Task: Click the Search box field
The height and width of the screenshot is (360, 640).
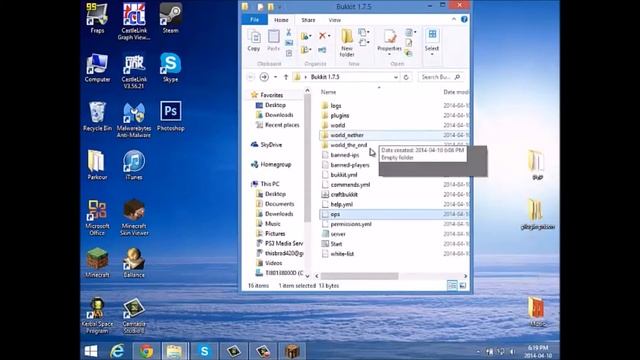Action: pyautogui.click(x=441, y=77)
